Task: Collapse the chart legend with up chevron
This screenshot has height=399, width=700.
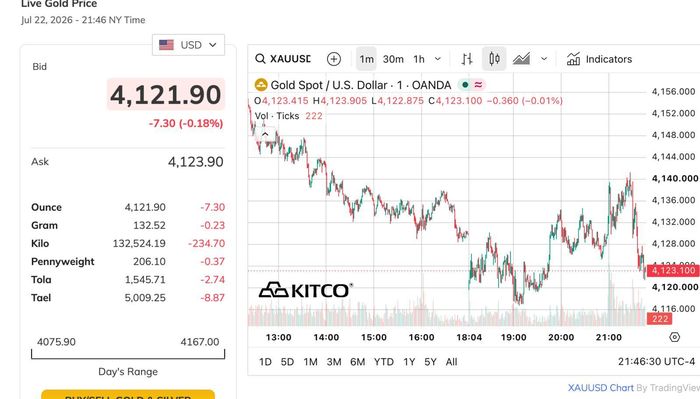Action: click(265, 134)
